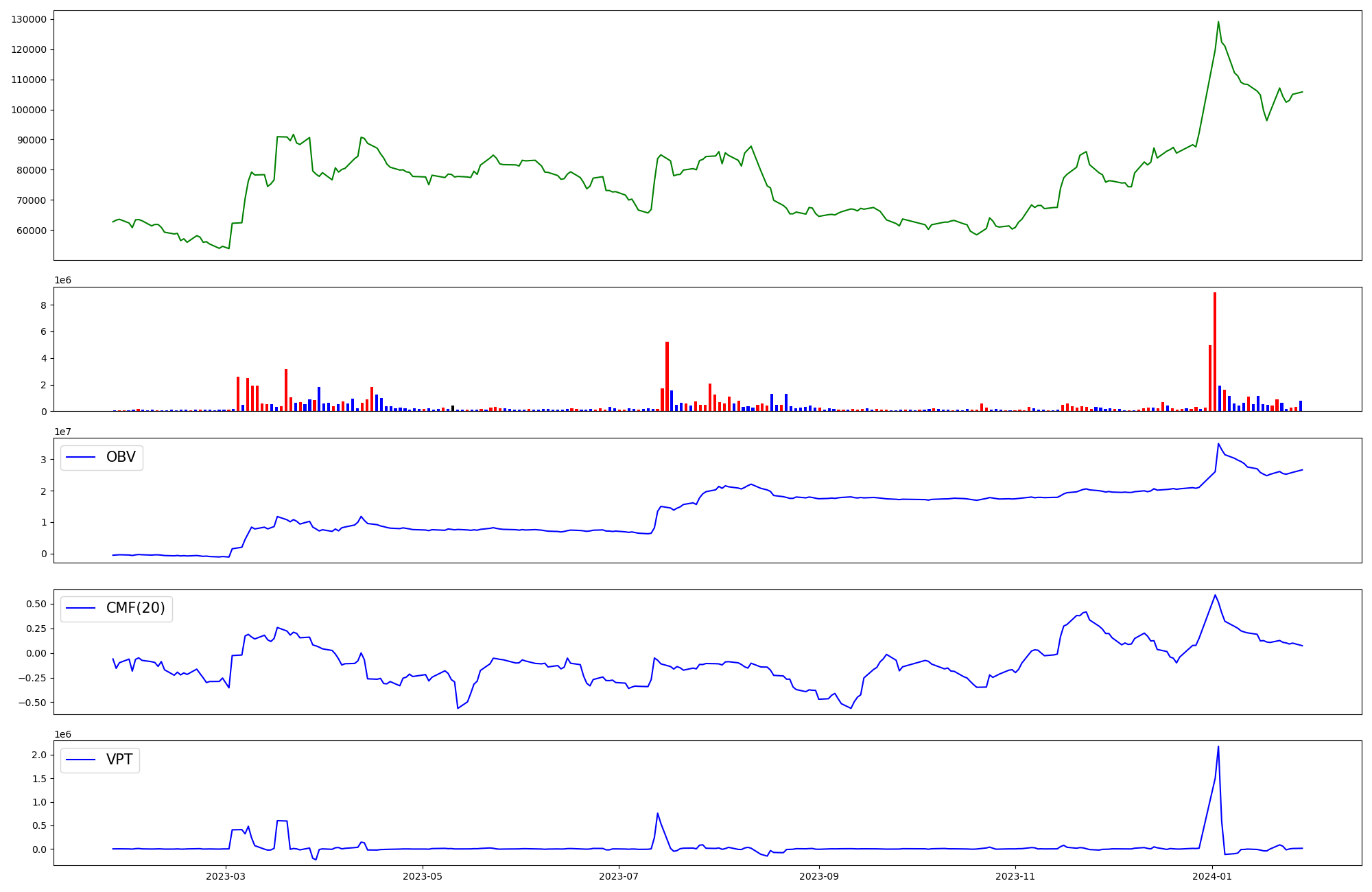Click the 2023-07 date tick label
The image size is (1372, 892).
point(619,876)
